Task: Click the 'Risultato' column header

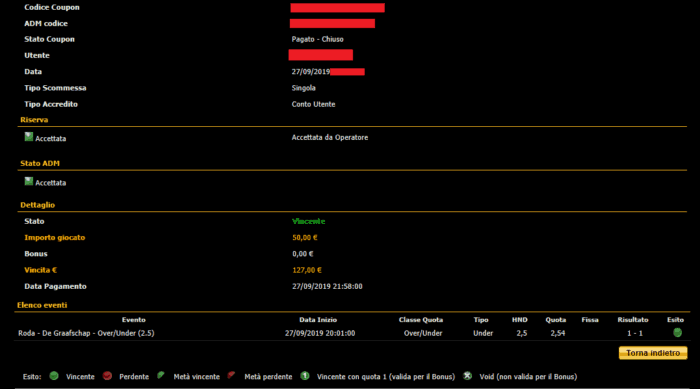Action: click(633, 320)
